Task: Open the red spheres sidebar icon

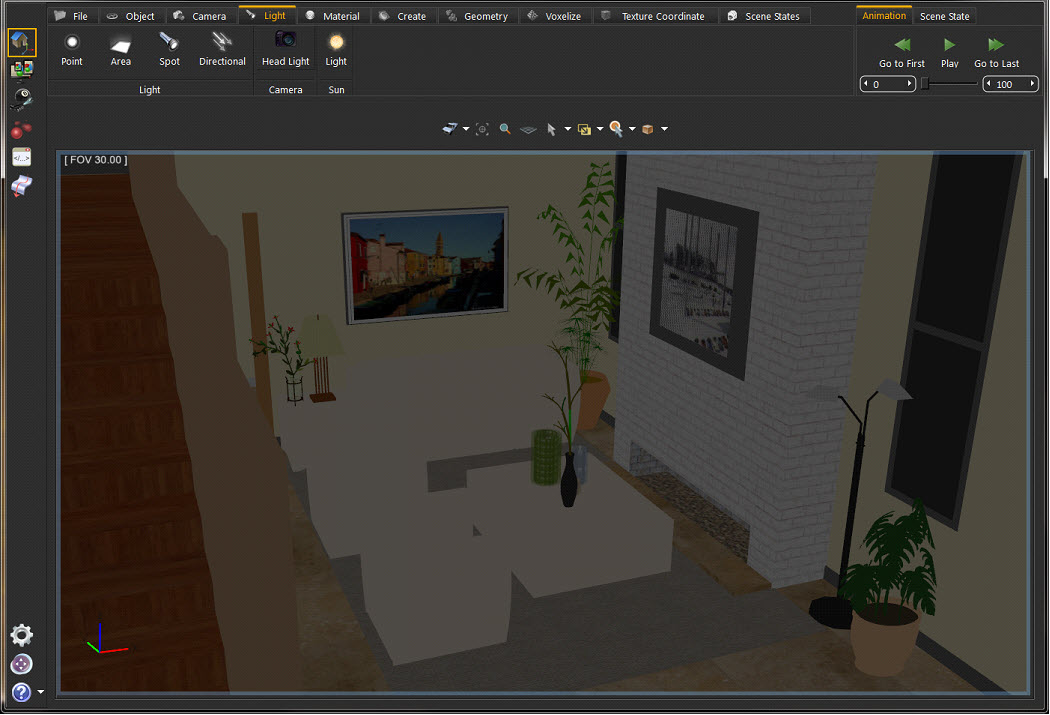Action: (21, 129)
